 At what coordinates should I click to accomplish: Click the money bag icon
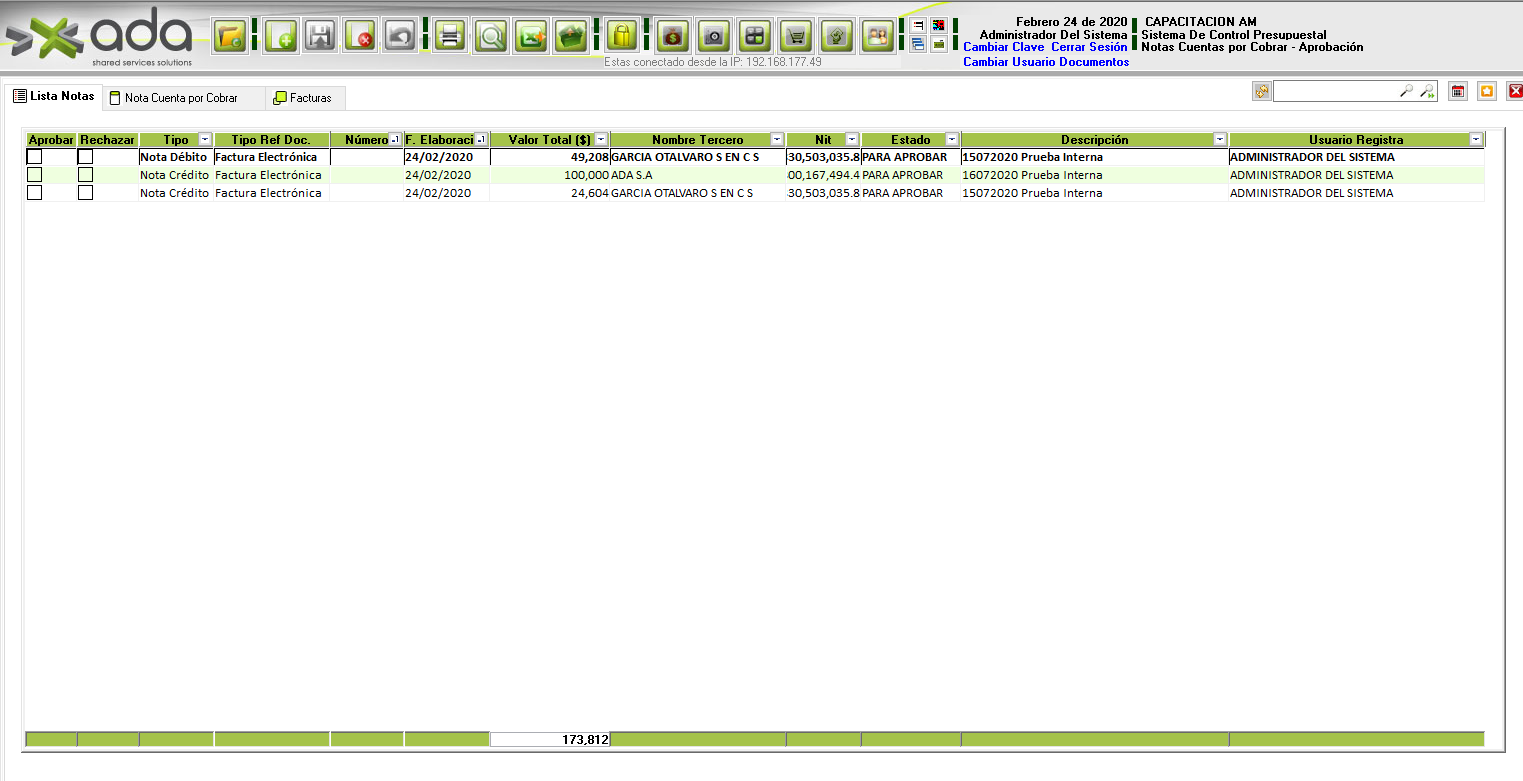(x=673, y=37)
